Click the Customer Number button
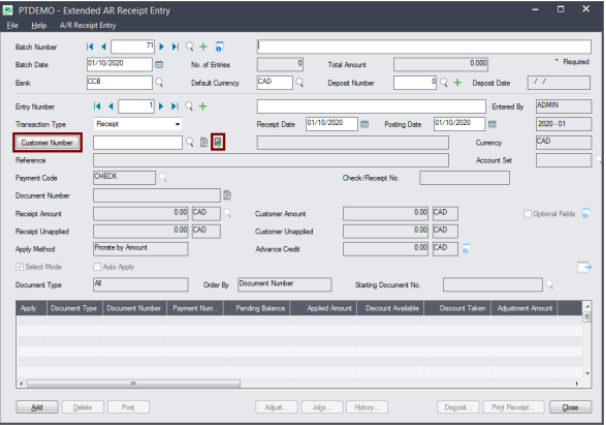 [47, 143]
